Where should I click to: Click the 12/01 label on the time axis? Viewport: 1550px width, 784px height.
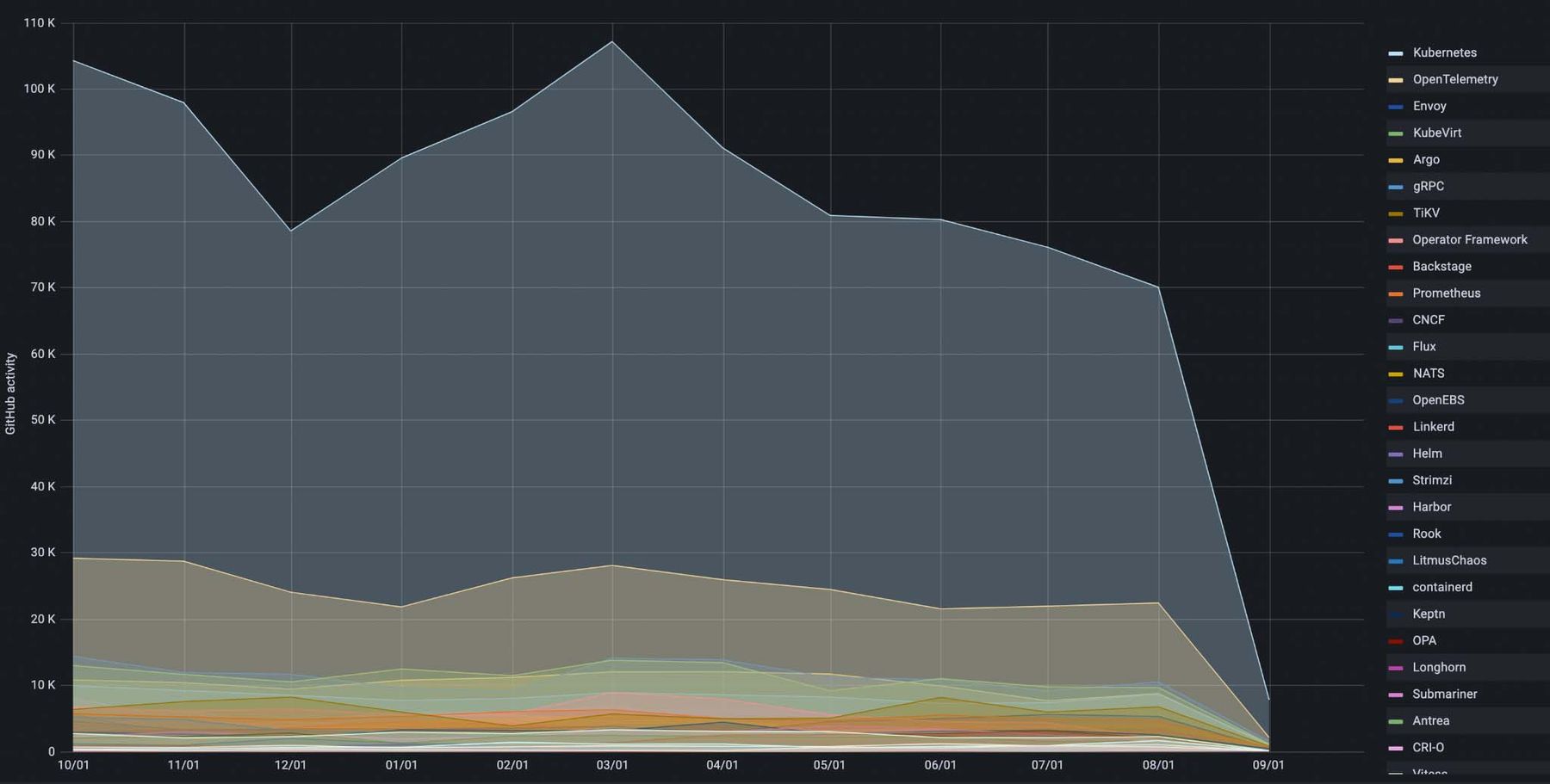[x=290, y=765]
